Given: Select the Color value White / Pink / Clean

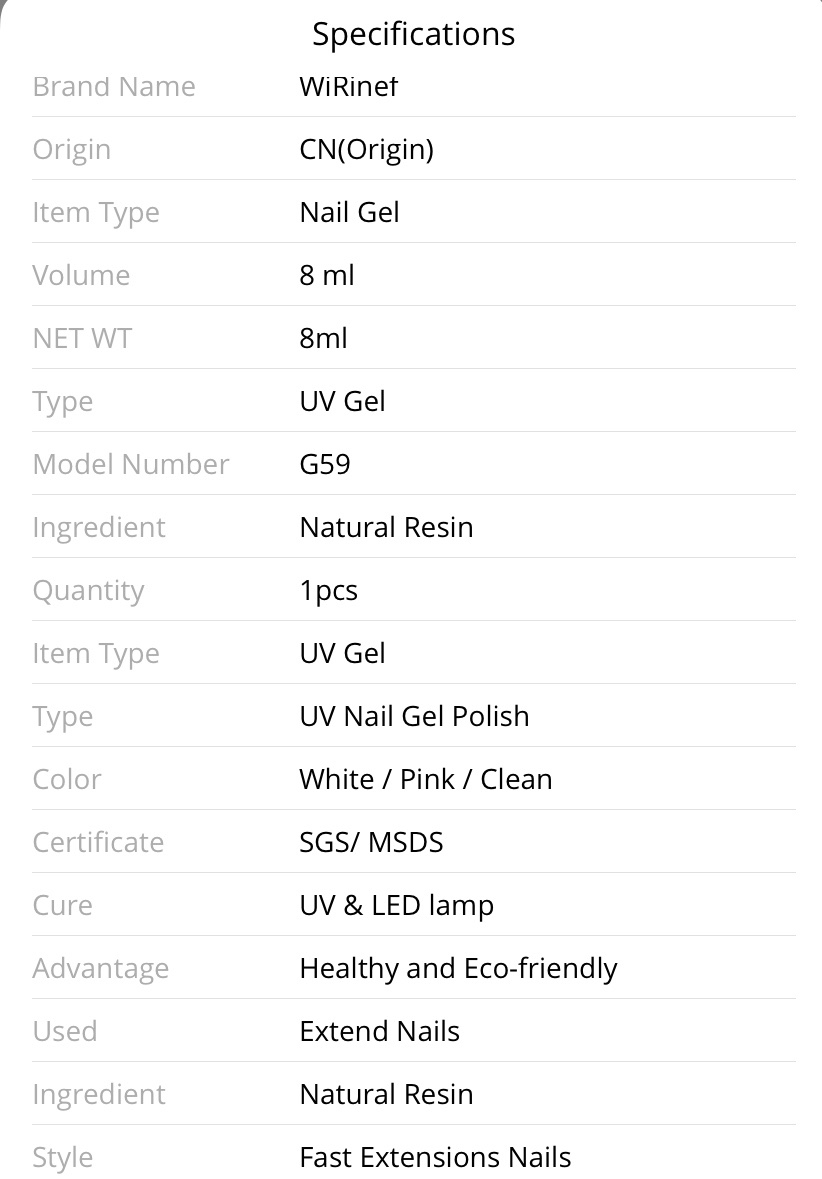Looking at the screenshot, I should click(426, 780).
